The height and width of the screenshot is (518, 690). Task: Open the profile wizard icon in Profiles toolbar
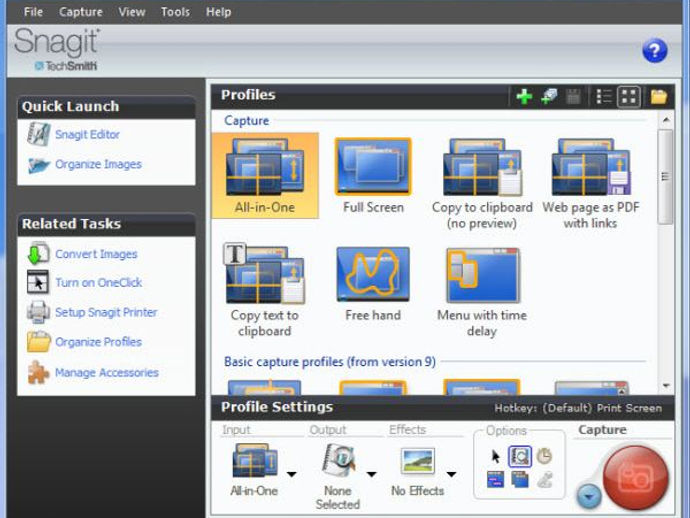coord(549,96)
